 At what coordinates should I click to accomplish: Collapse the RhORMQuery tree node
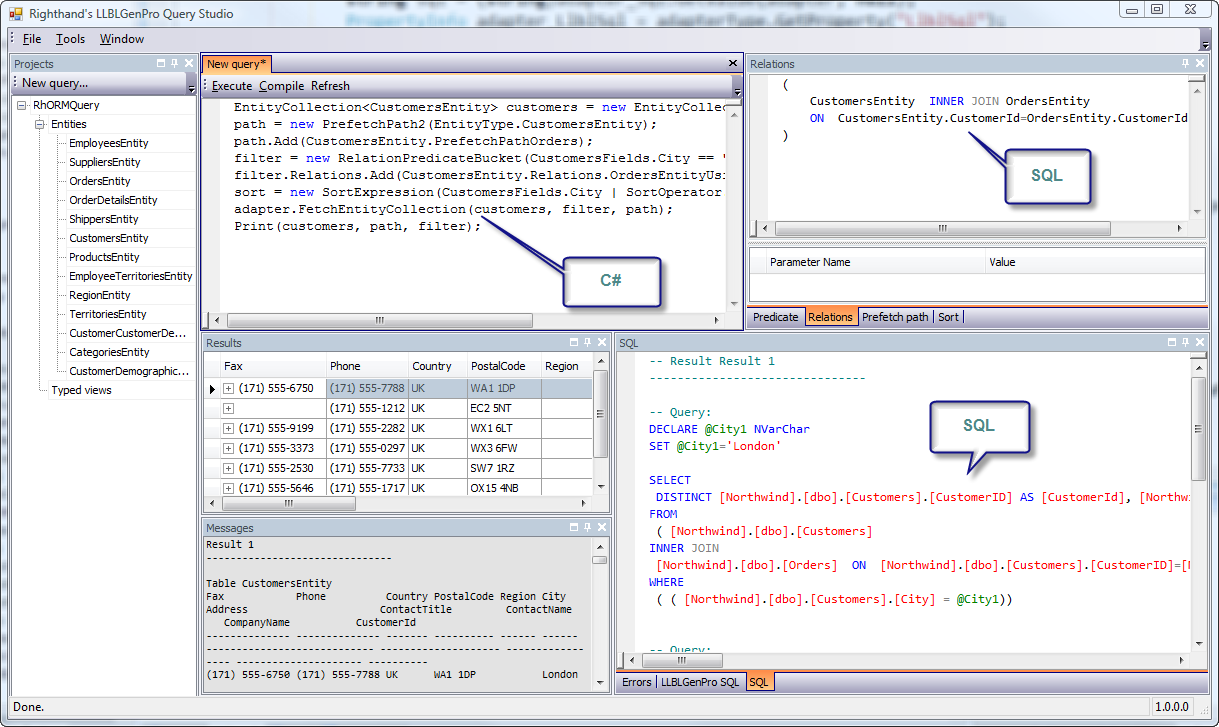[21, 105]
